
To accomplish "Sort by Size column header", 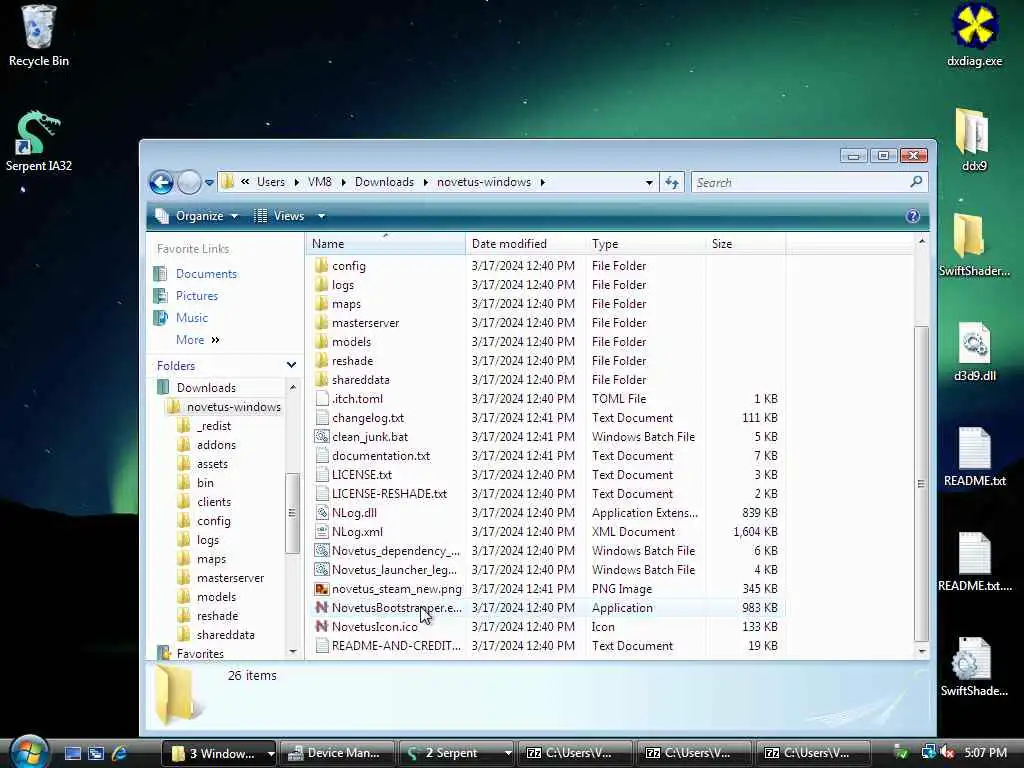I will 746,244.
